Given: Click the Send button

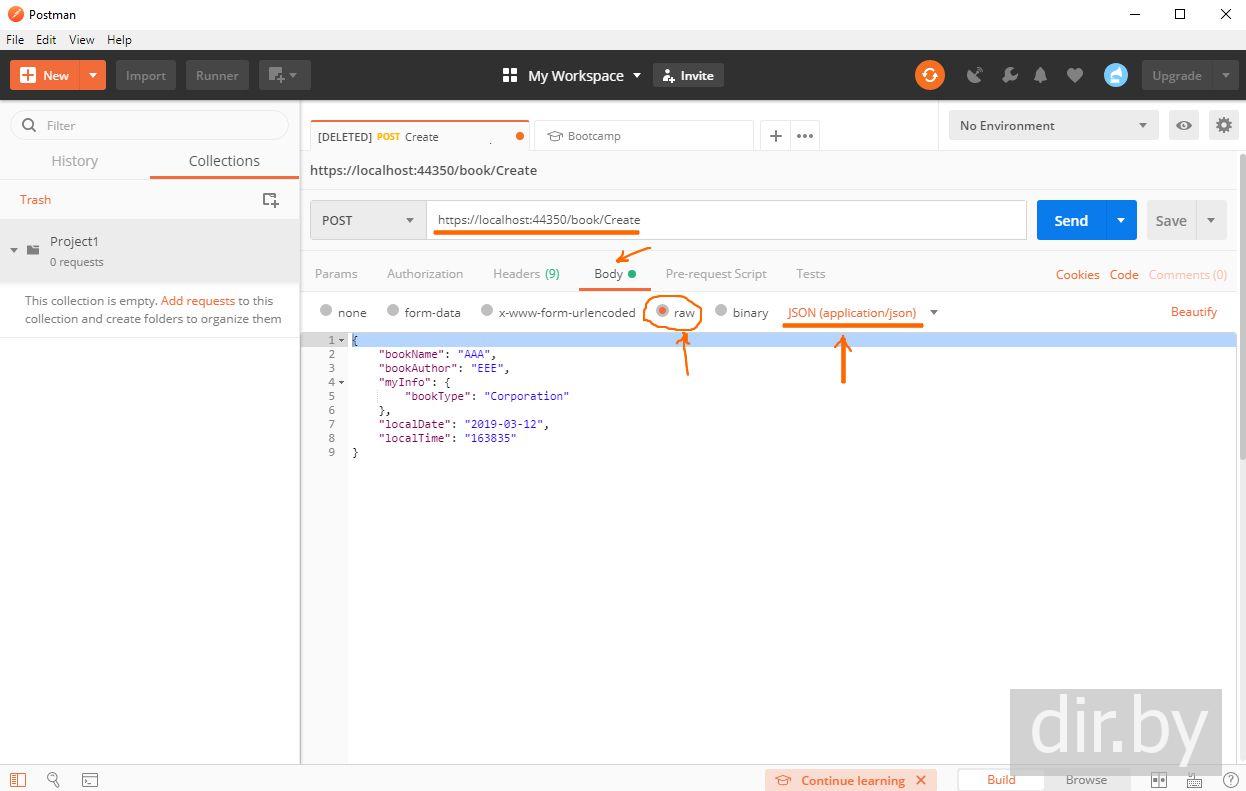Looking at the screenshot, I should click(1070, 220).
